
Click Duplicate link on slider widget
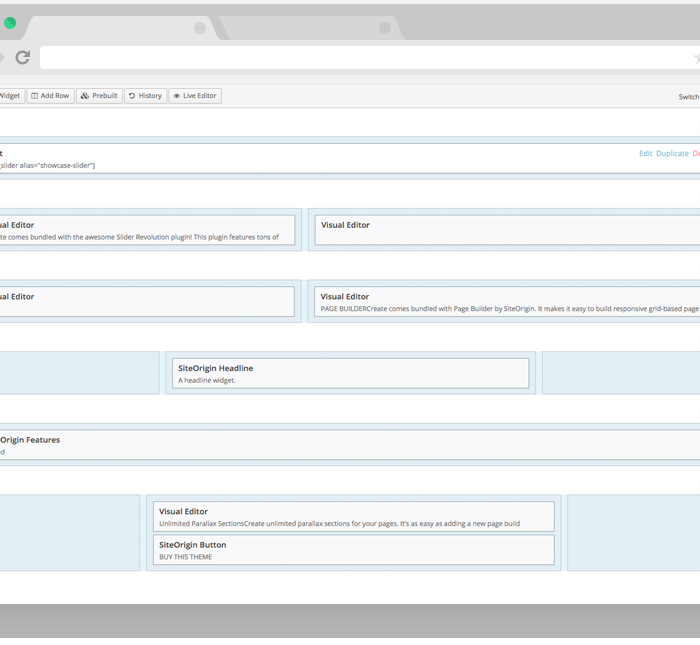point(672,154)
